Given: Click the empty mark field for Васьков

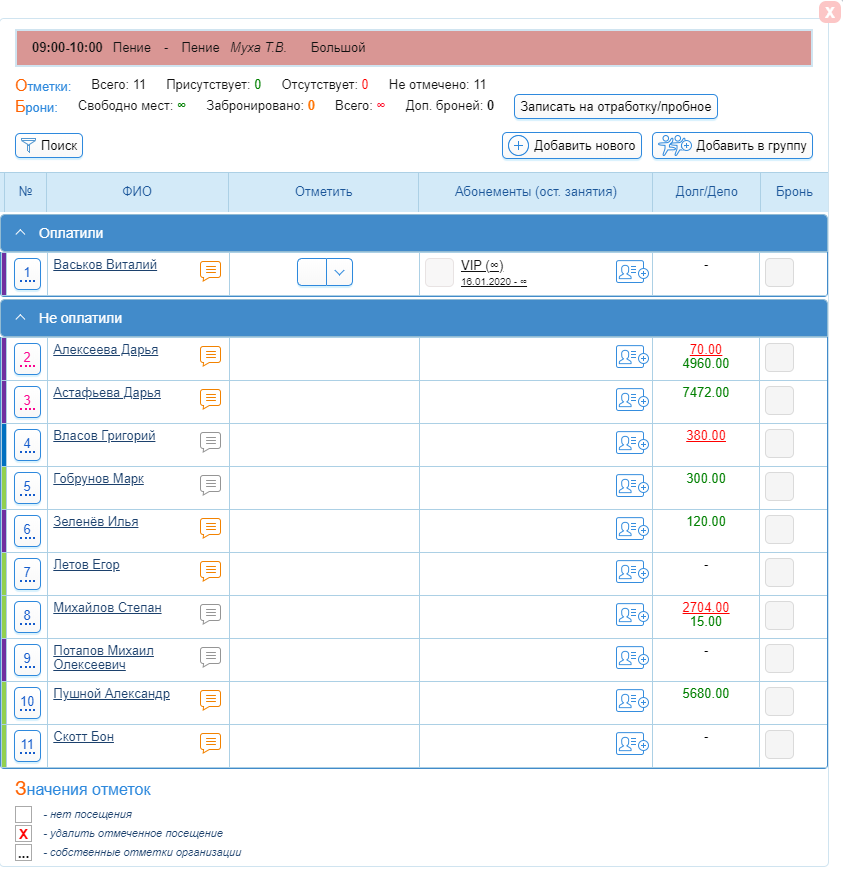Looking at the screenshot, I should click(312, 272).
